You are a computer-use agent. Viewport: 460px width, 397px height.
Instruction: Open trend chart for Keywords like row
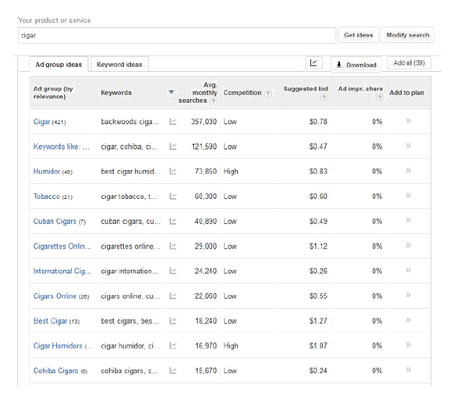coord(173,146)
